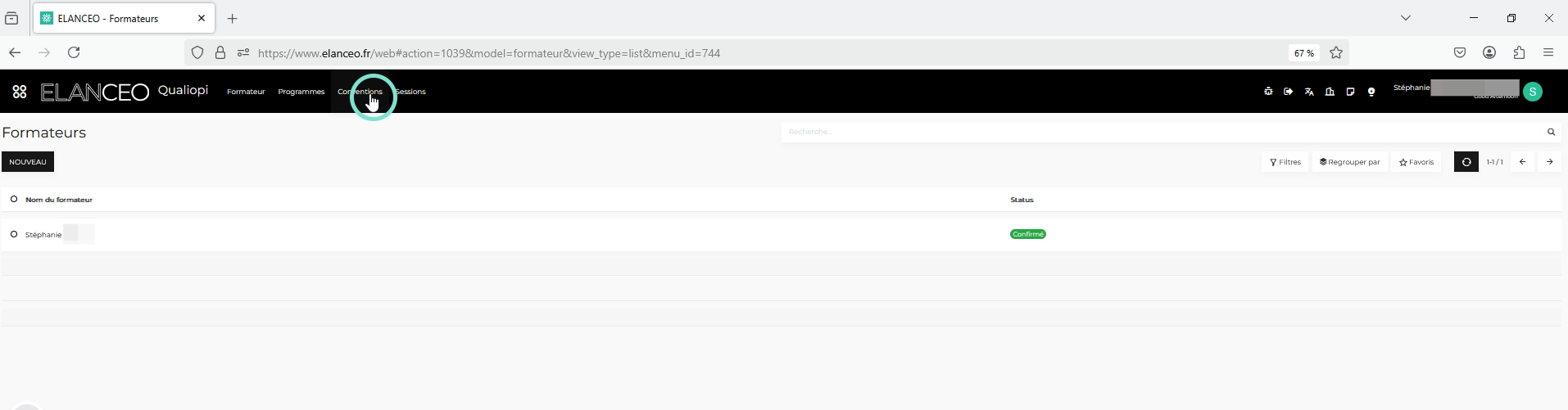Click the Formateurs page heading
Screen dimensions: 1568x410
pos(44,133)
